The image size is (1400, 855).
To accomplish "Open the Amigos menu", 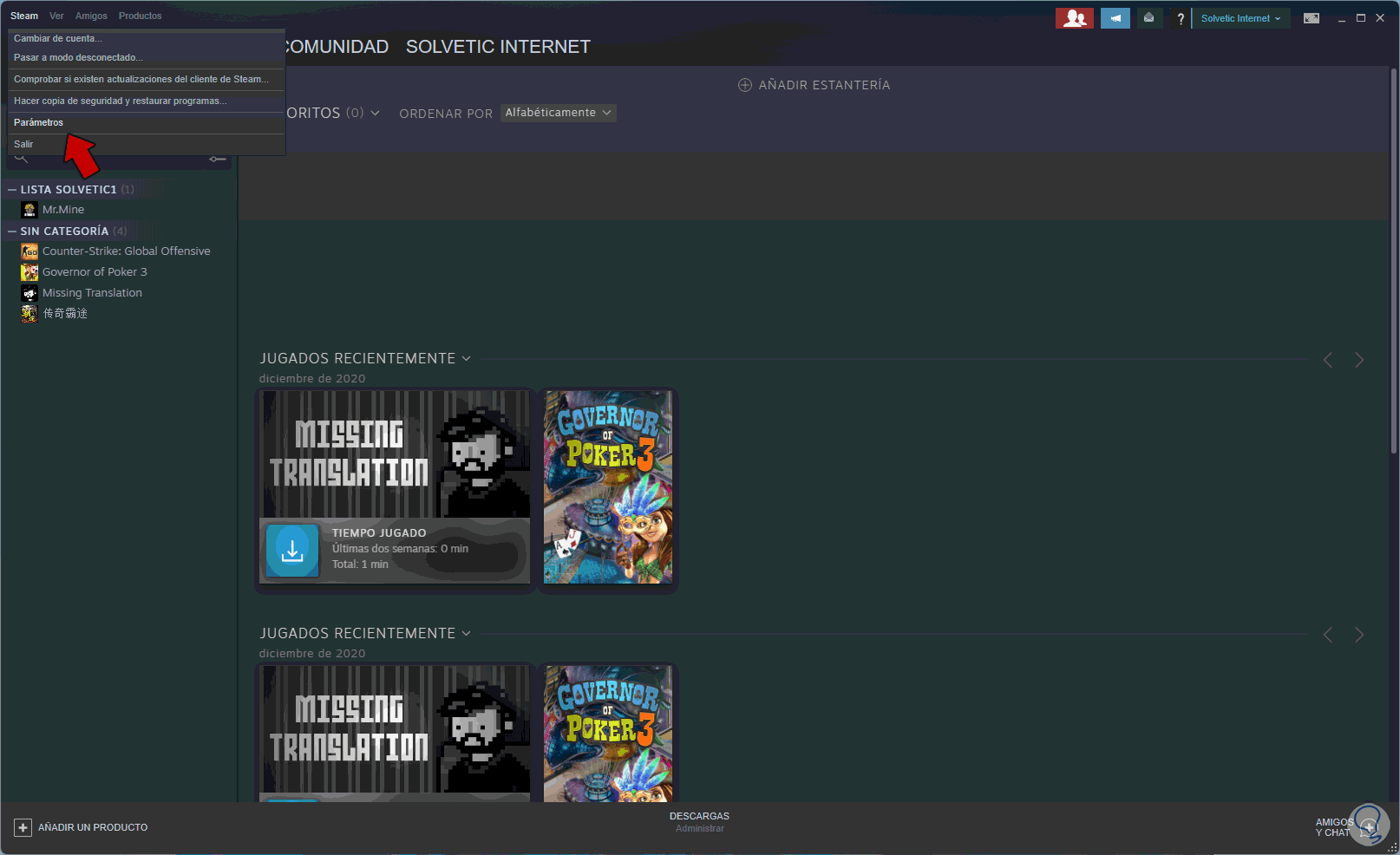I will tap(91, 16).
